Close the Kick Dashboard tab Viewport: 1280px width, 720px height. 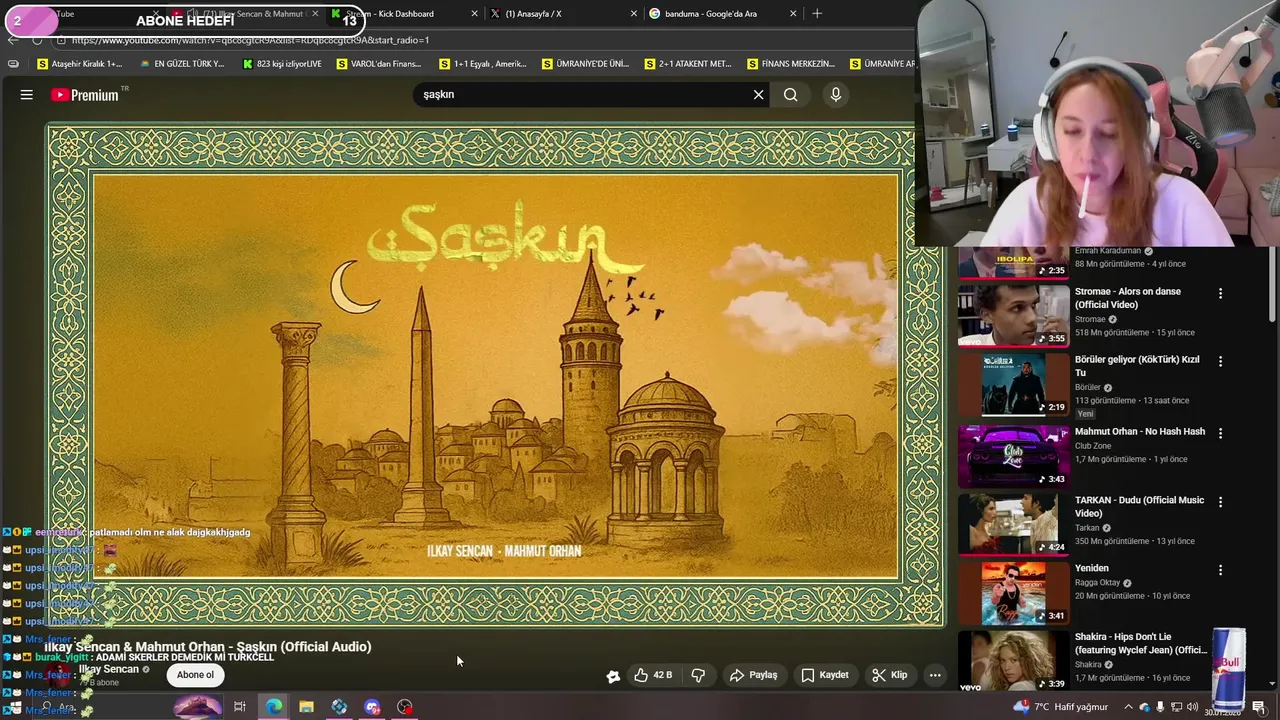pos(473,14)
